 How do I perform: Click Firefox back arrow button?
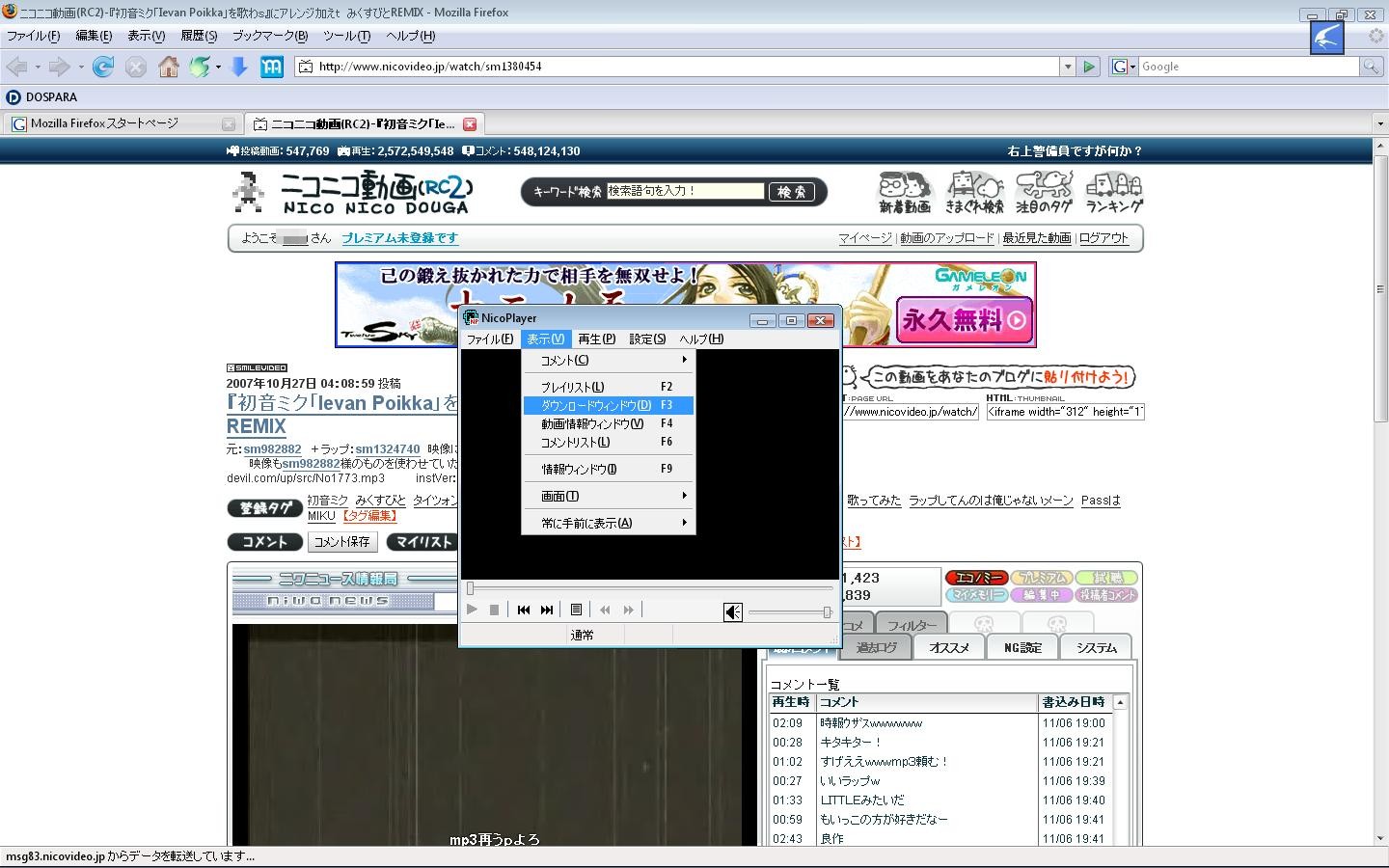point(16,67)
